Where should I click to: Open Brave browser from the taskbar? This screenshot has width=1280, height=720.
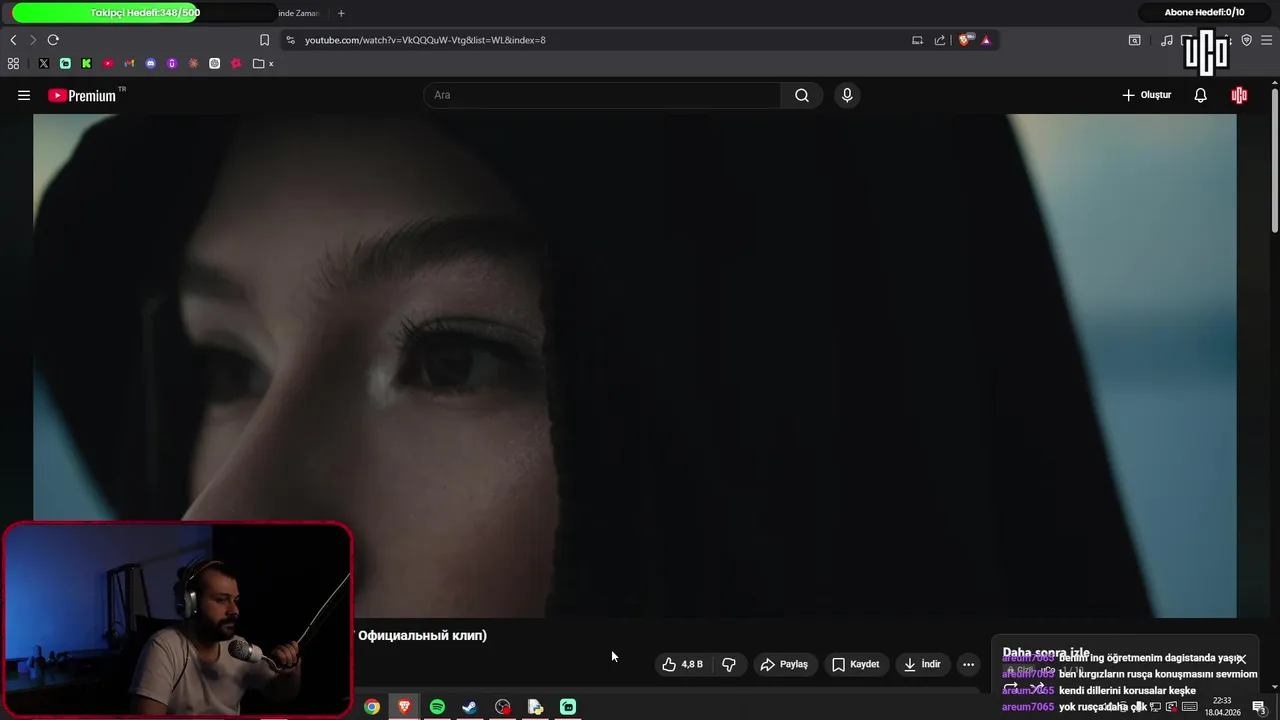click(404, 707)
